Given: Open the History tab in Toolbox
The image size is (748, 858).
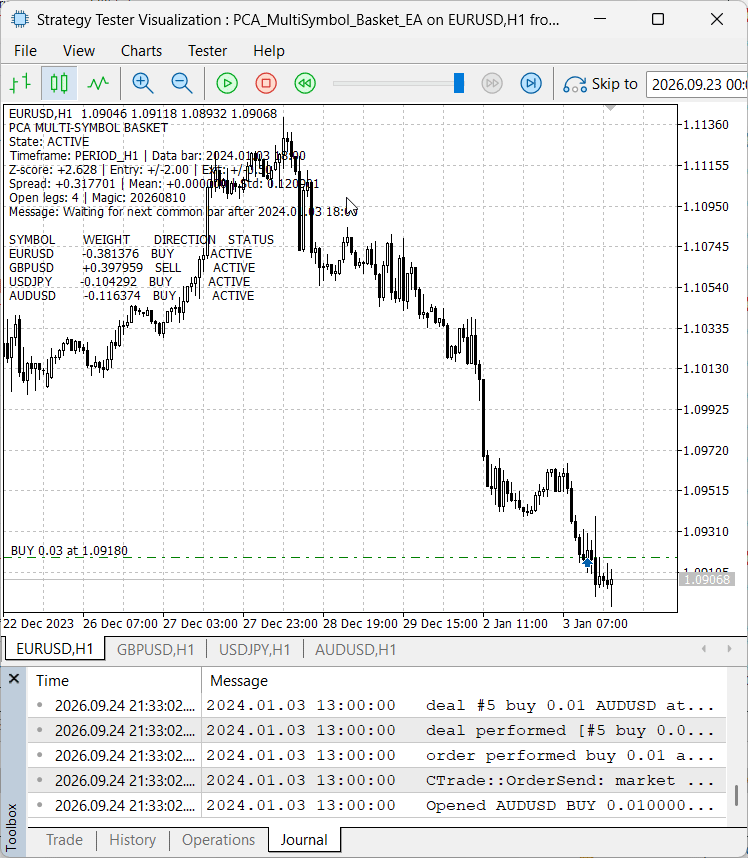Looking at the screenshot, I should (x=132, y=839).
